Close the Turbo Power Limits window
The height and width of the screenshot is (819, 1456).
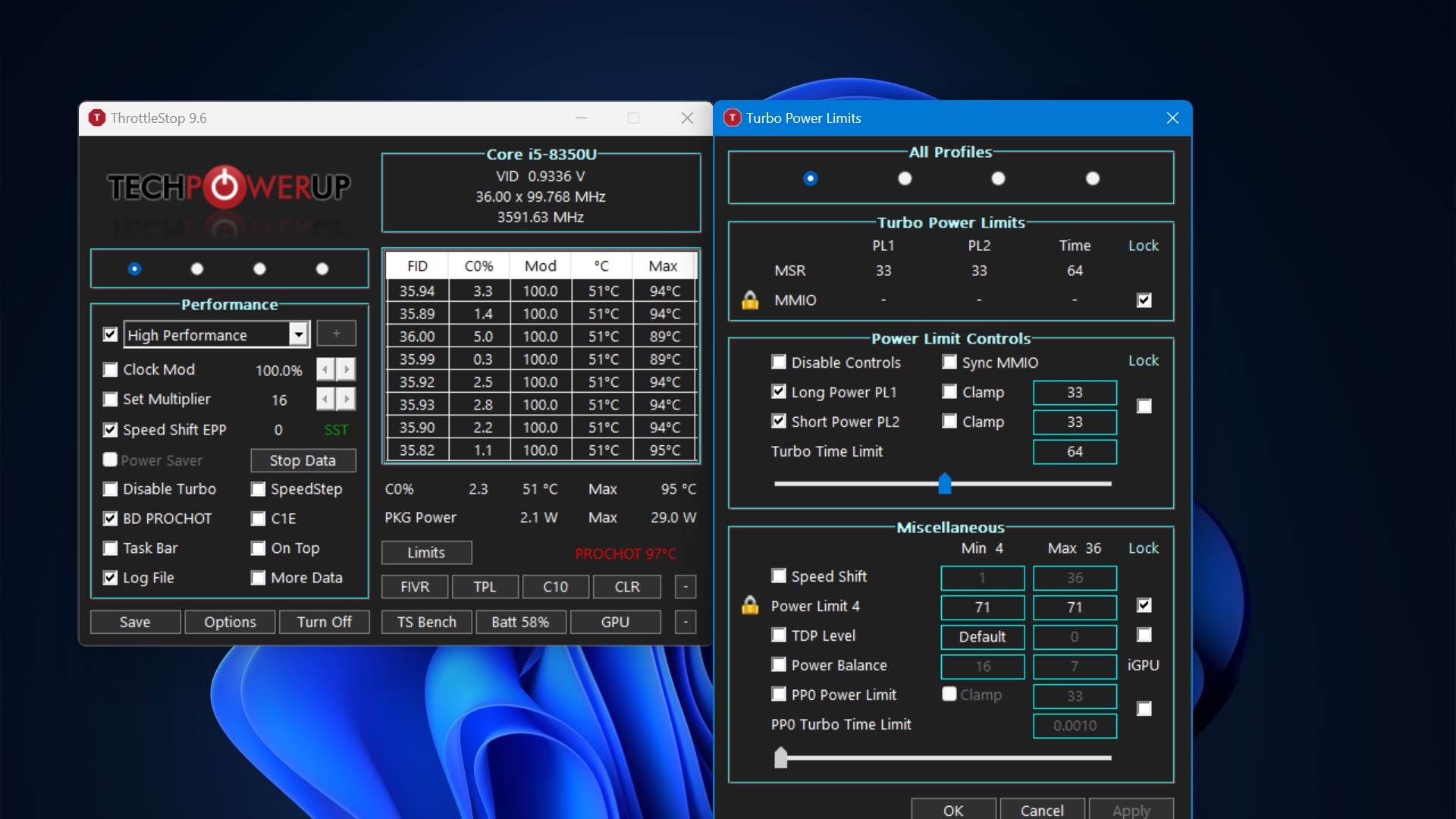1172,118
